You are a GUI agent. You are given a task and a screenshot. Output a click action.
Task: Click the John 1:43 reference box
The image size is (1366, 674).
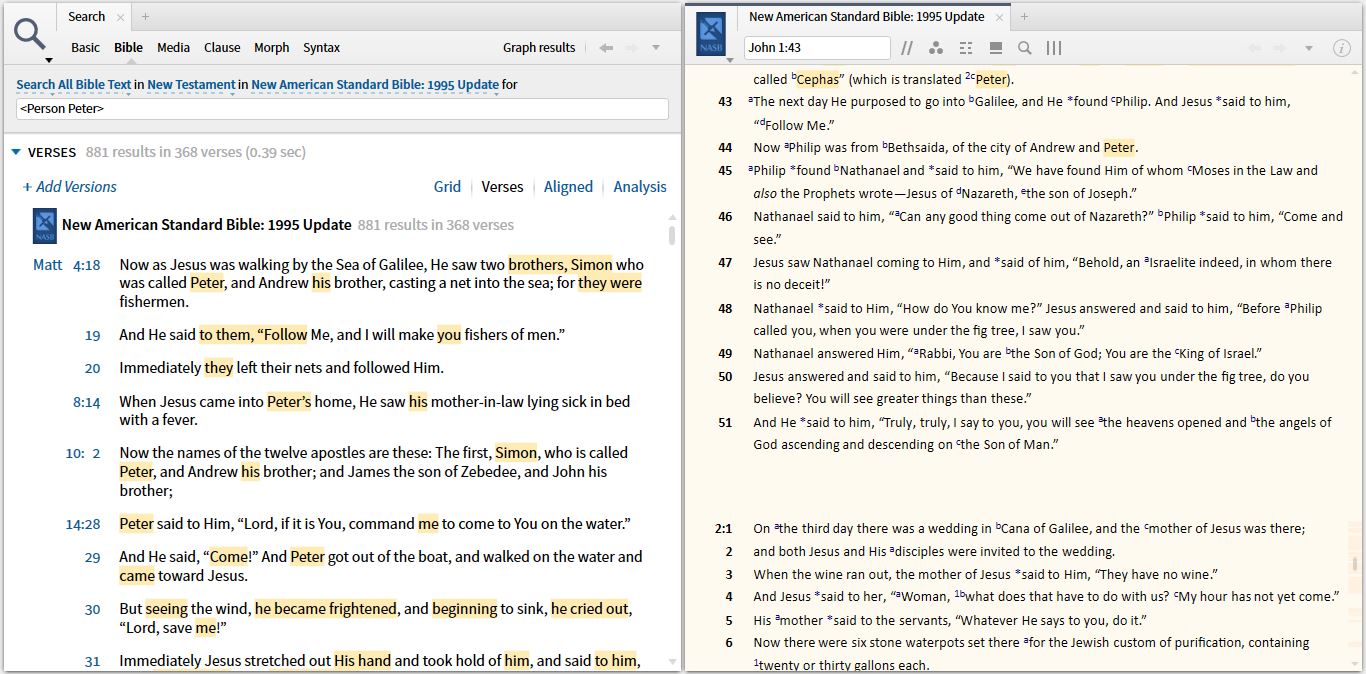[x=817, y=48]
